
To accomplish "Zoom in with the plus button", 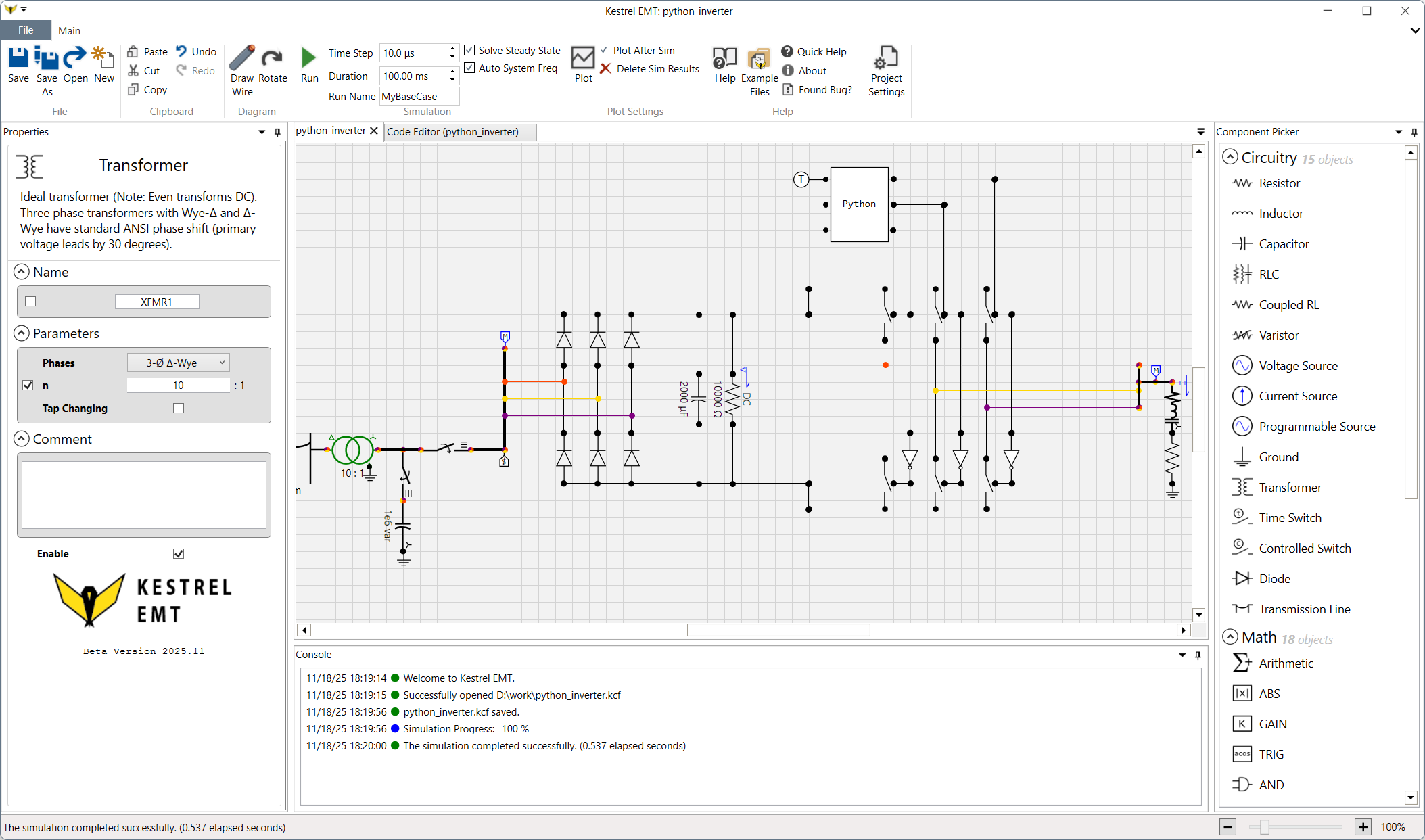I will 1363,826.
